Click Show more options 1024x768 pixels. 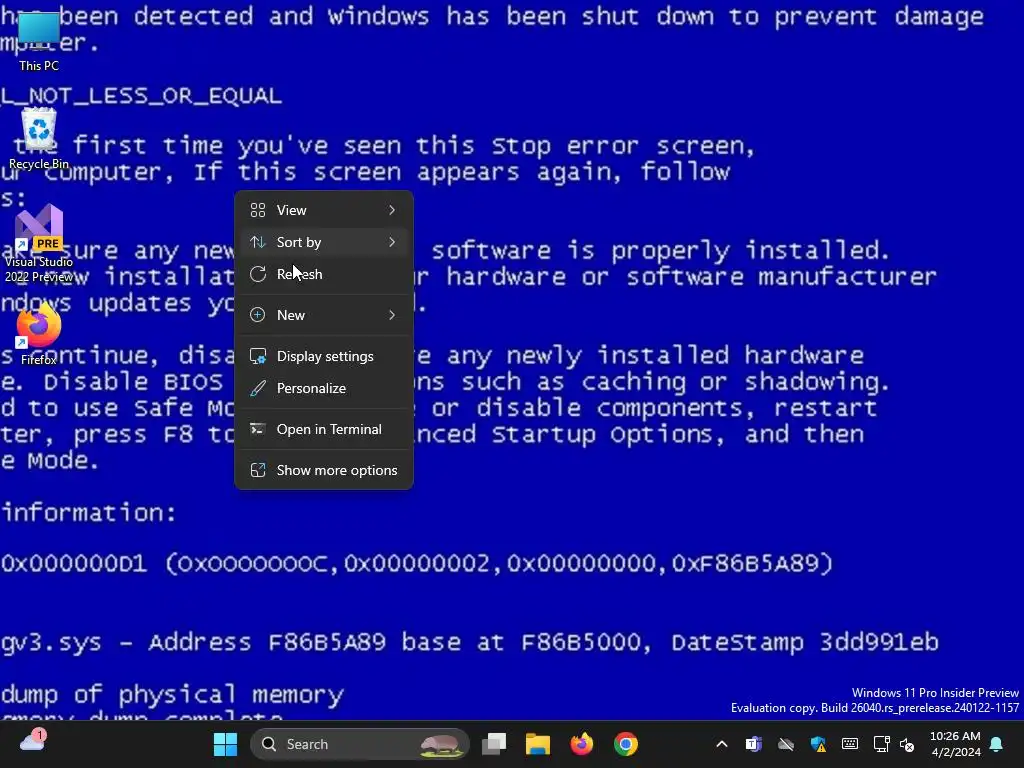pos(324,470)
